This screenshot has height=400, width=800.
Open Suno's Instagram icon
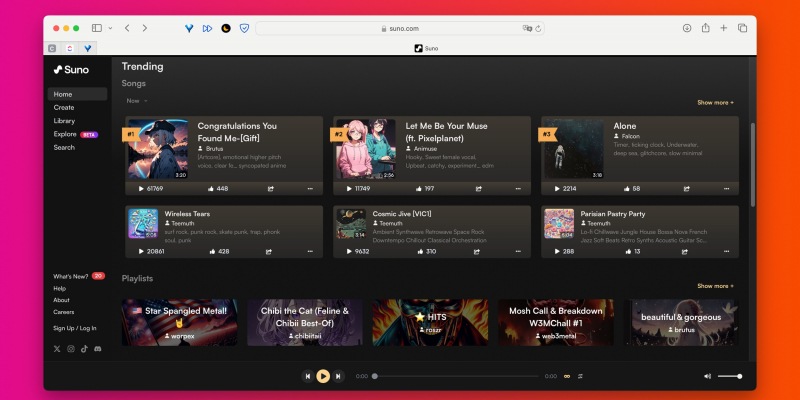click(71, 349)
